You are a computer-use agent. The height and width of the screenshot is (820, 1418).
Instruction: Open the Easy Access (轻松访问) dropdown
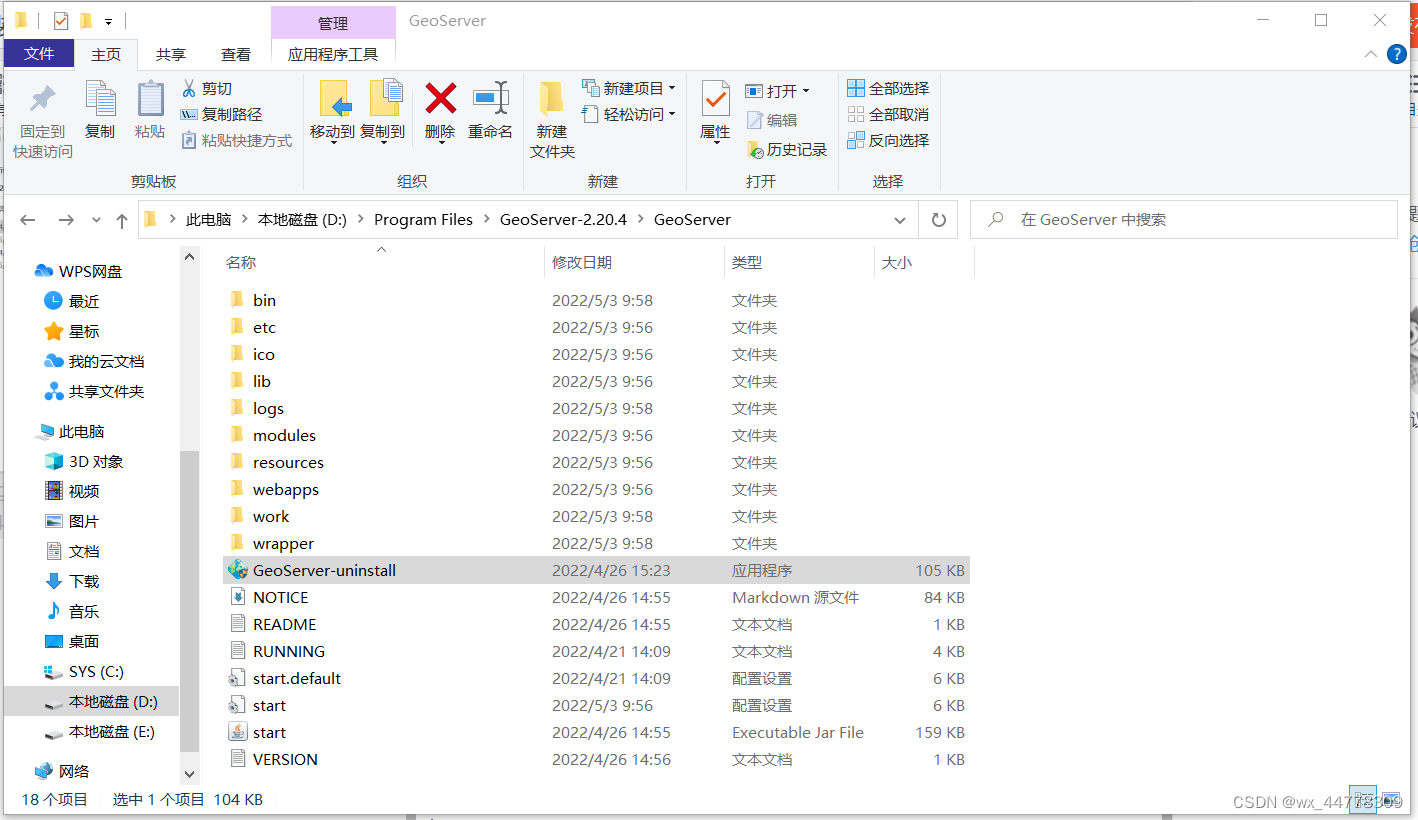click(628, 115)
